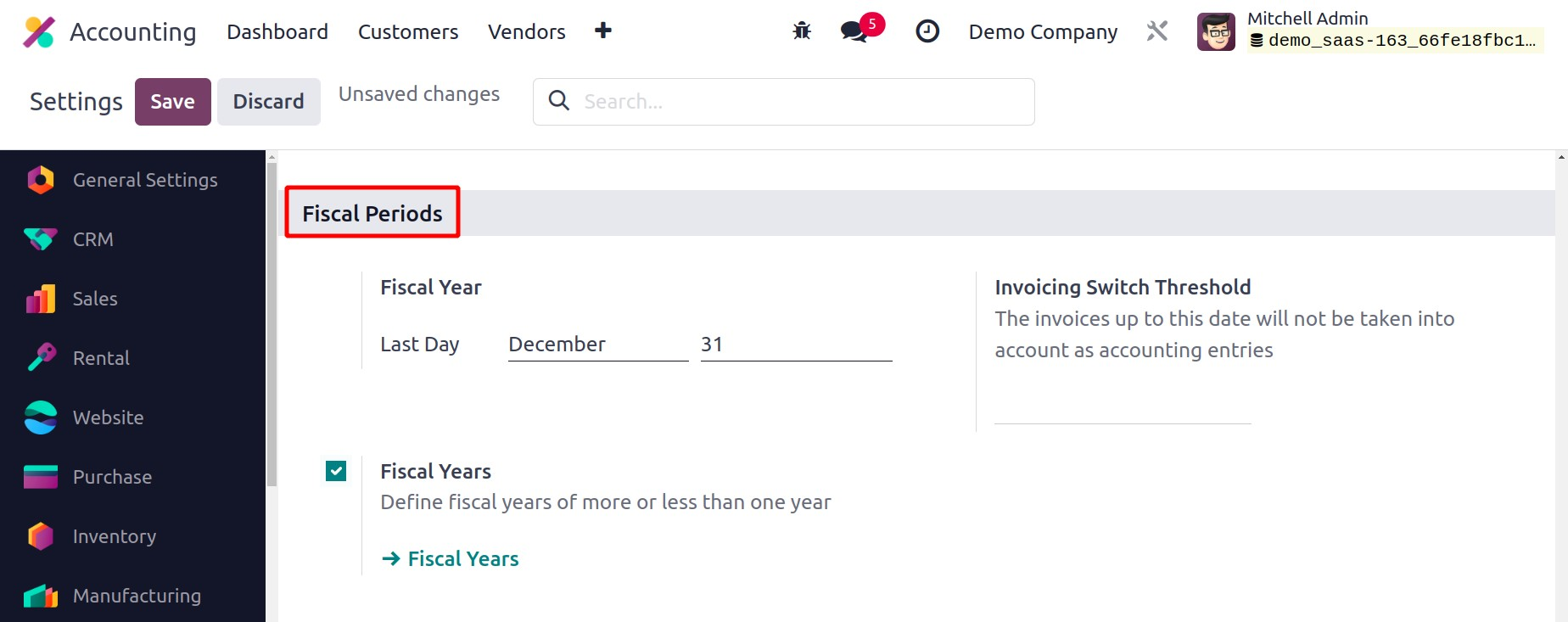Click the wrench and screwdriver tools icon
Image resolution: width=1568 pixels, height=622 pixels.
[x=1157, y=31]
